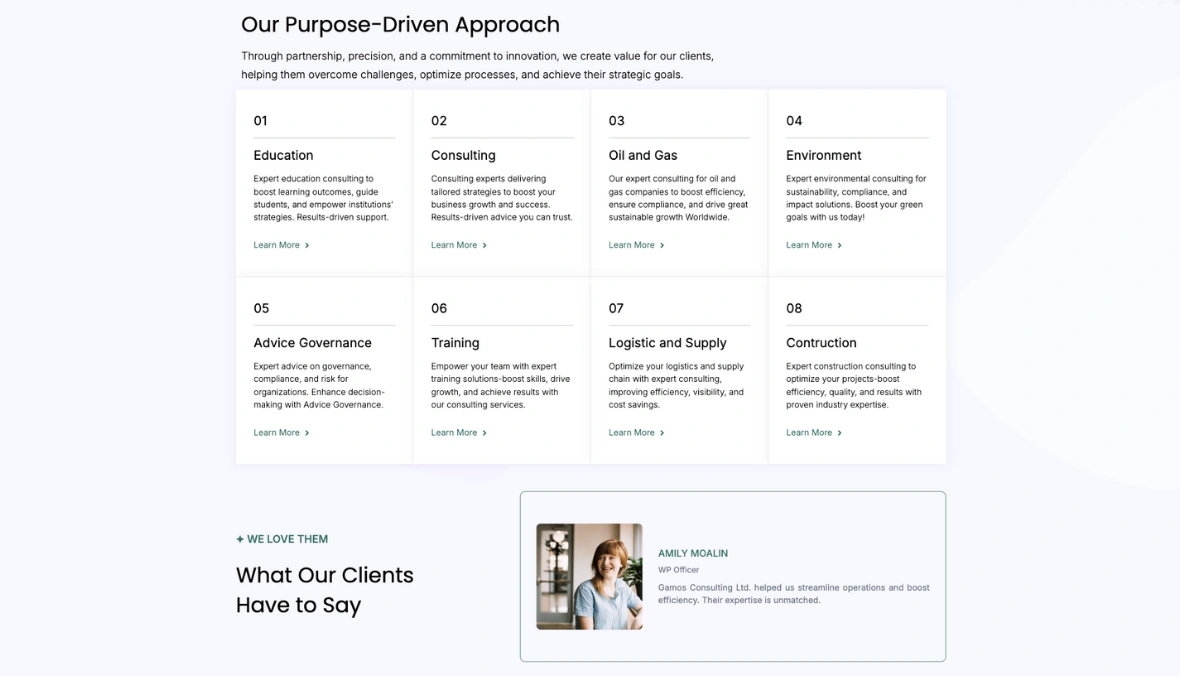This screenshot has height=676, width=1180.
Task: Click Amily Moalin's testimonial photo
Action: tap(589, 576)
